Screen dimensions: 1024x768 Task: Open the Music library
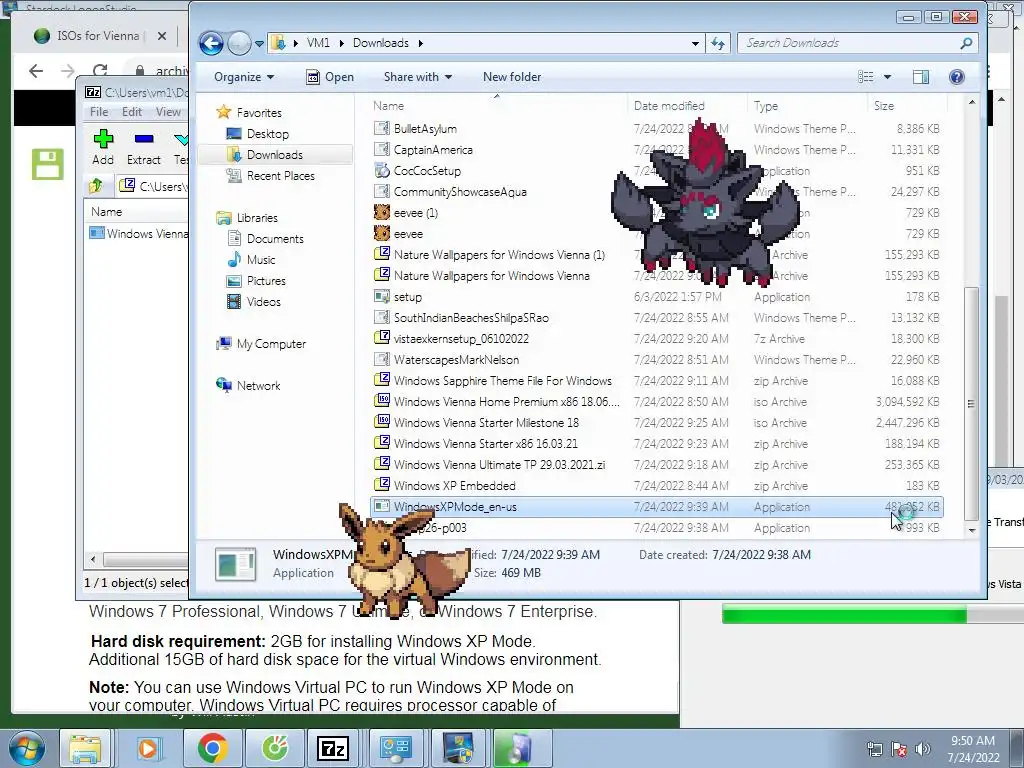coord(251,259)
